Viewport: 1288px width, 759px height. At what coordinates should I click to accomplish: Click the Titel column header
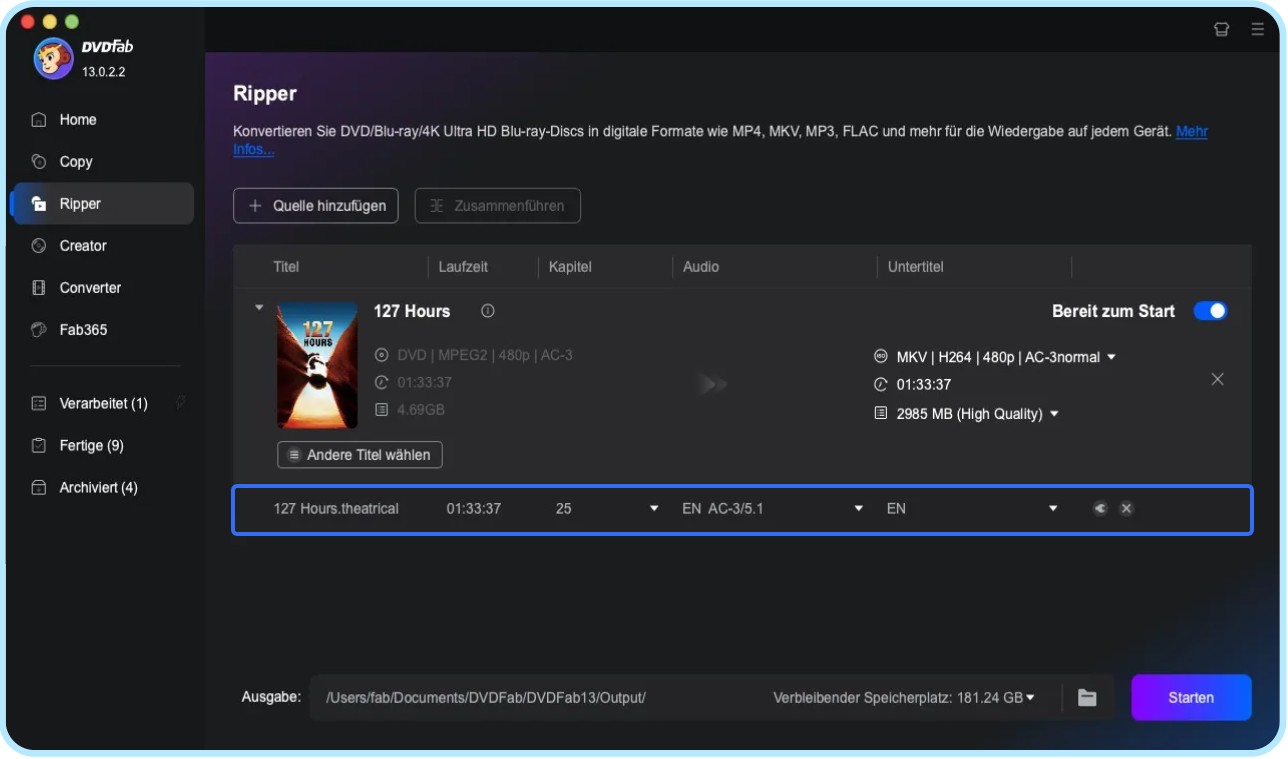tap(286, 267)
